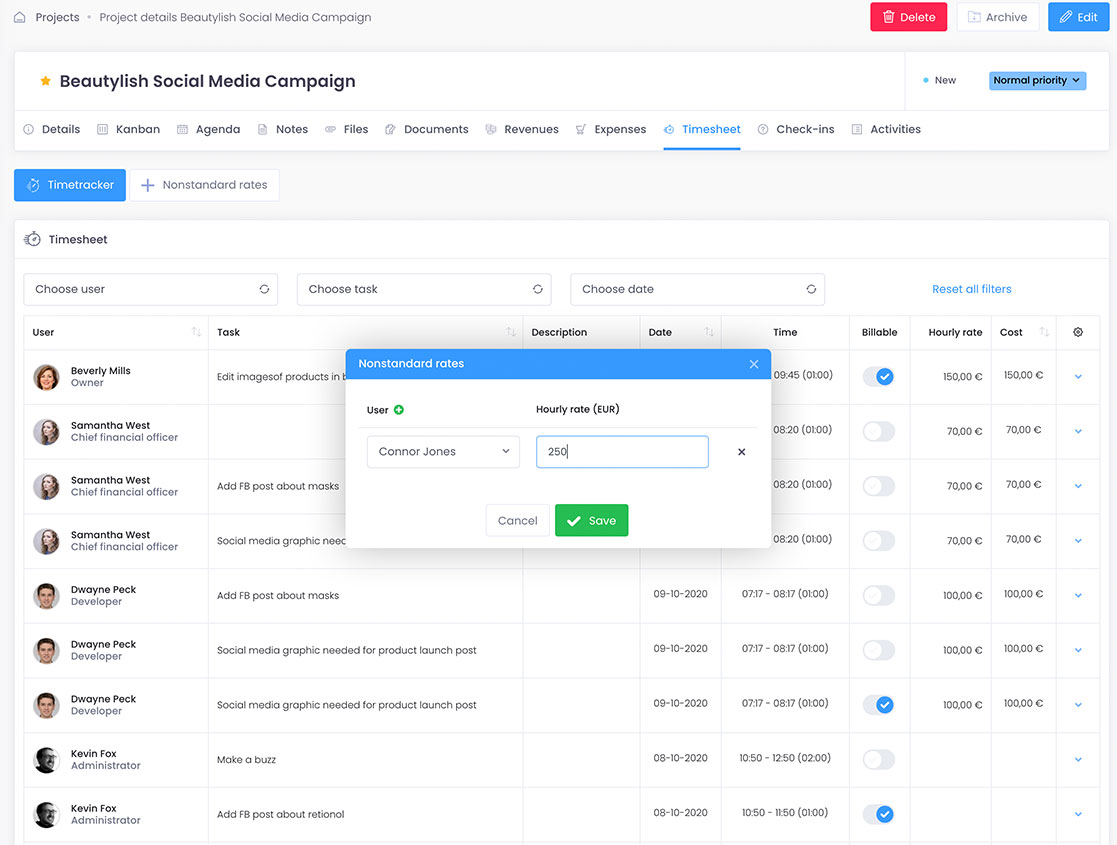
Task: Open Choose date filter dropdown
Action: [x=697, y=289]
